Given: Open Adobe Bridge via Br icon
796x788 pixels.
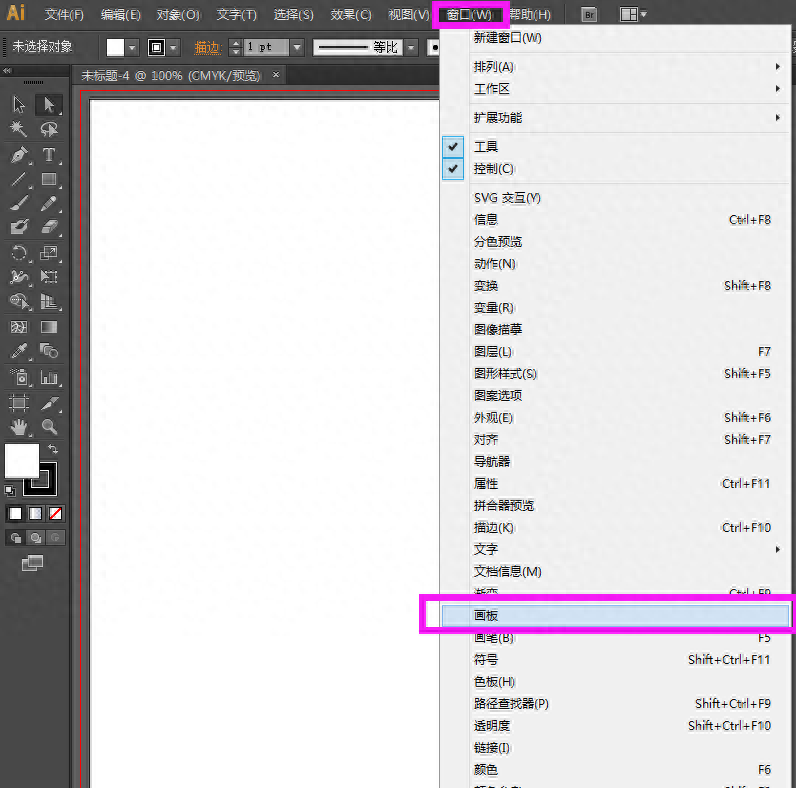Looking at the screenshot, I should [x=589, y=15].
